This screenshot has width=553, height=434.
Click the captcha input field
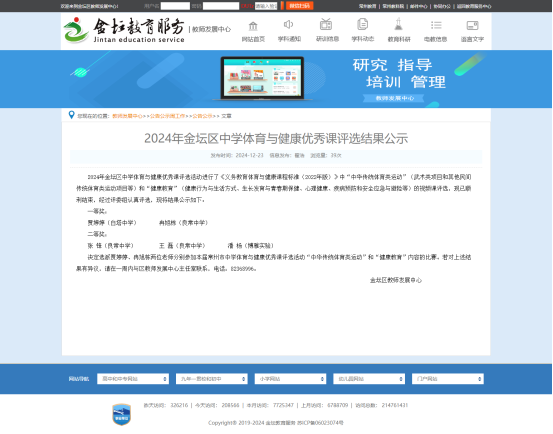click(x=266, y=6)
